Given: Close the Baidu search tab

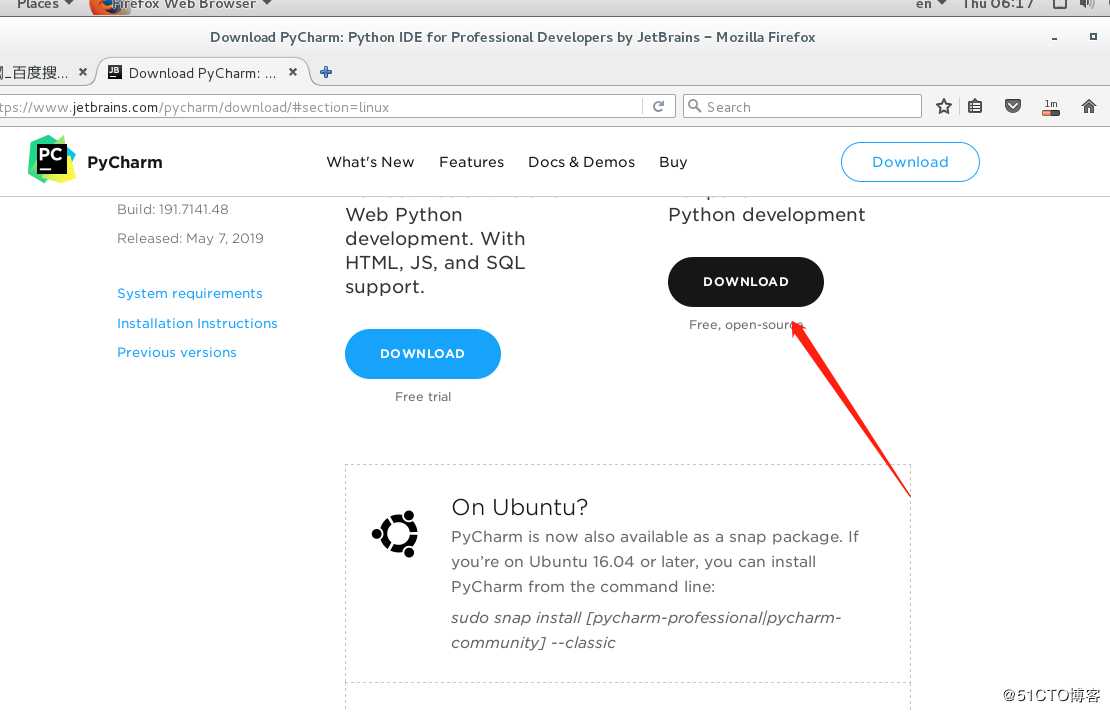Looking at the screenshot, I should tap(83, 72).
